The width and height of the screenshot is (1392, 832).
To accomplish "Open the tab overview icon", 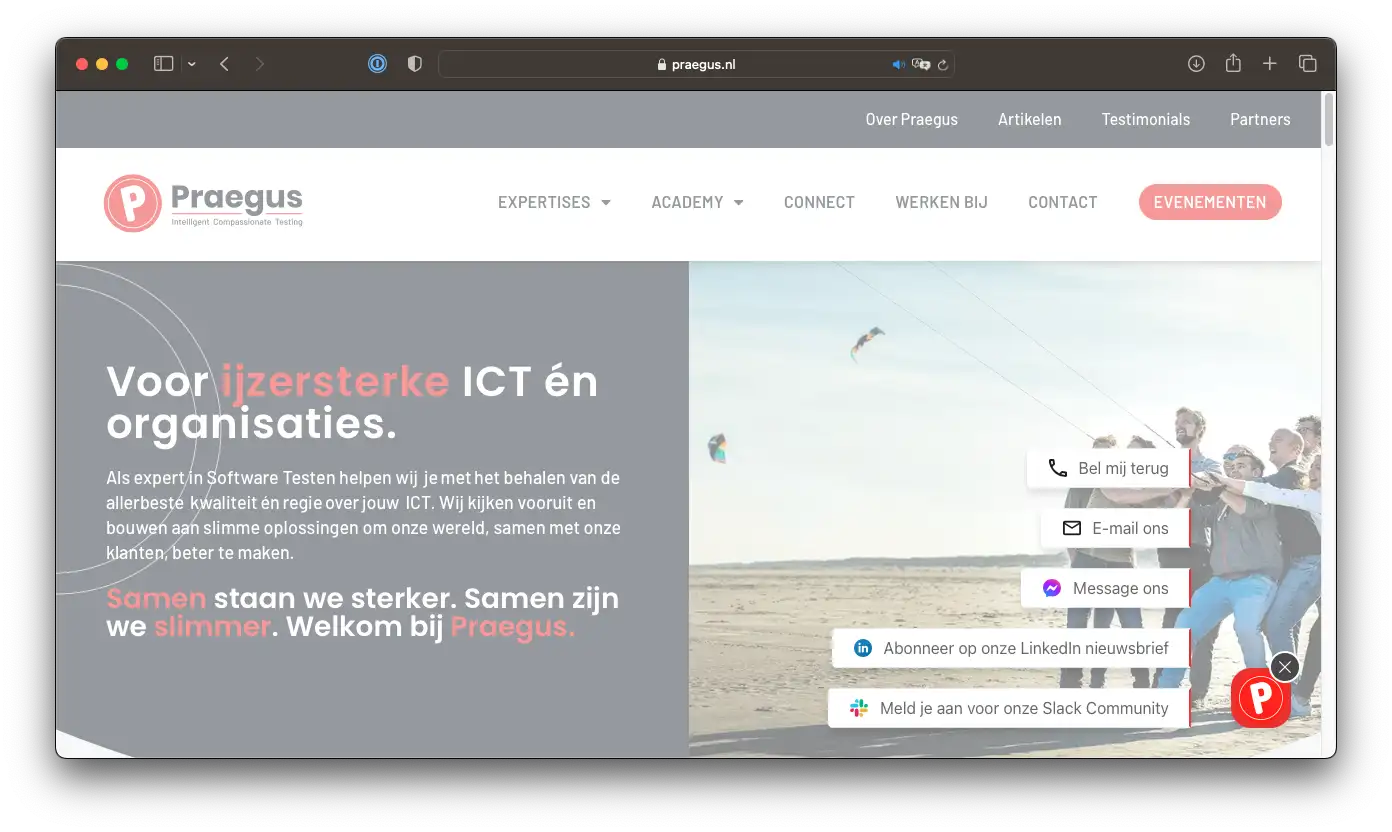I will [1307, 64].
